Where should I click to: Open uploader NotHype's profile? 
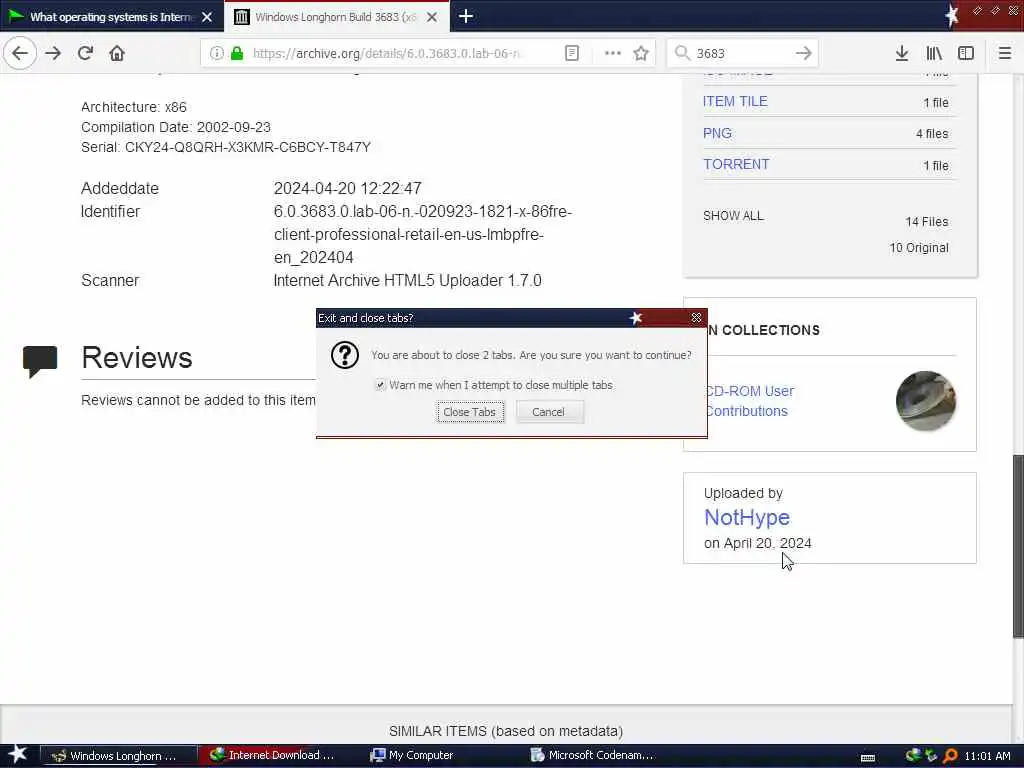746,517
